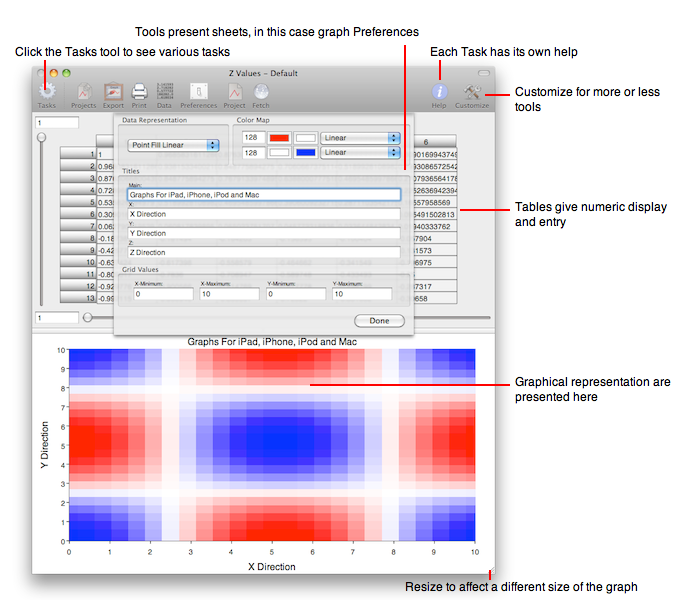Screen dimensions: 700x600
Task: Open Help for this task
Action: (439, 91)
